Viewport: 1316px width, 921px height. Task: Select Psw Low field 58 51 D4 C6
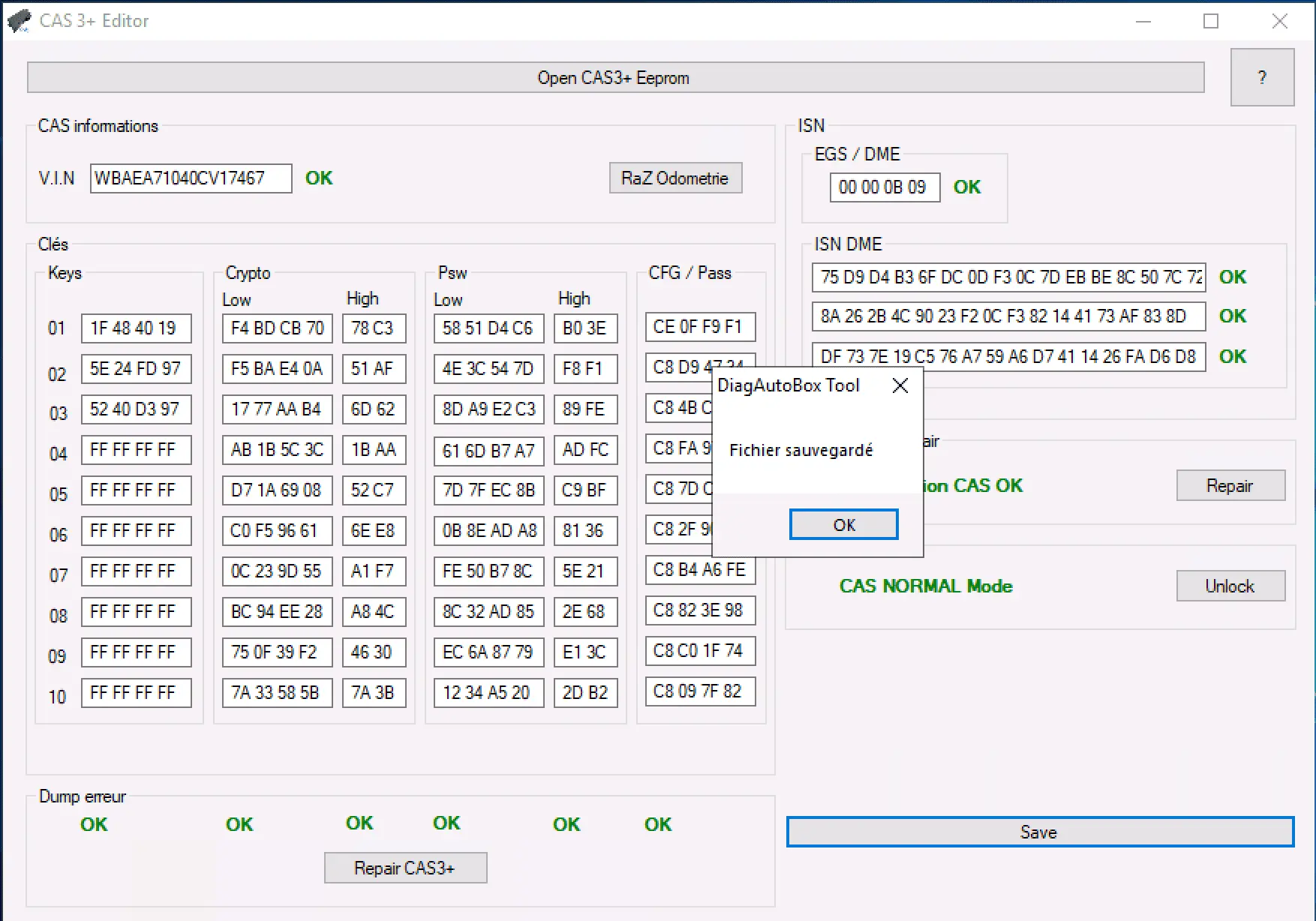click(x=488, y=328)
